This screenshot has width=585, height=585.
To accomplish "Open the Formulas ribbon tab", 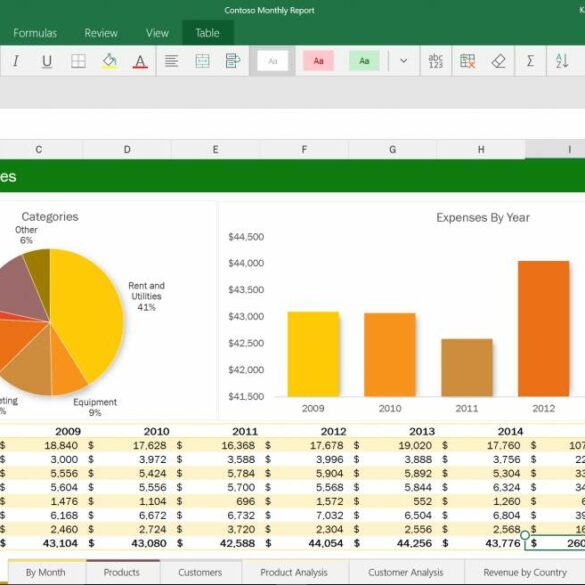I will pos(35,33).
